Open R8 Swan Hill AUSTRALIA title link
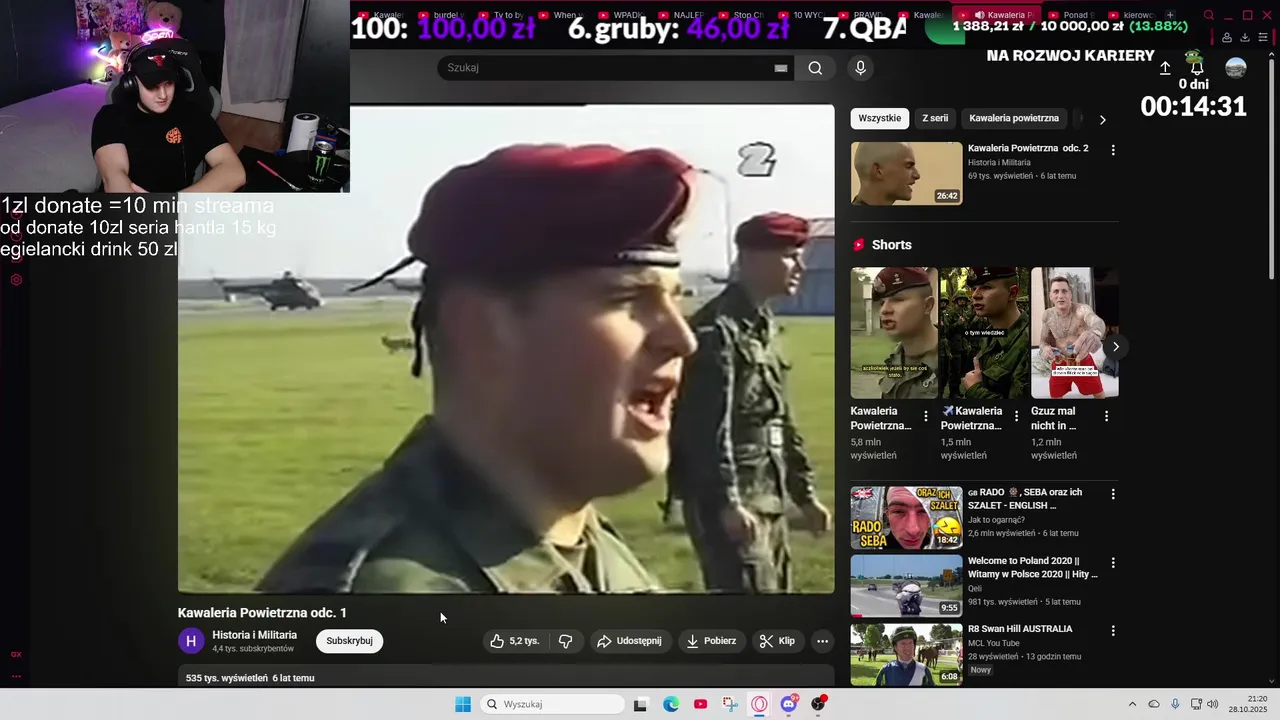This screenshot has height=720, width=1280. (1020, 629)
